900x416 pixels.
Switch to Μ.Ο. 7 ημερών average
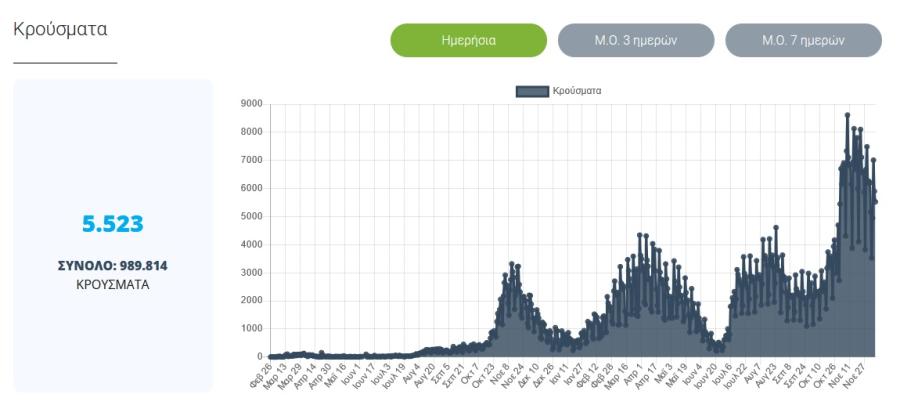tap(804, 40)
